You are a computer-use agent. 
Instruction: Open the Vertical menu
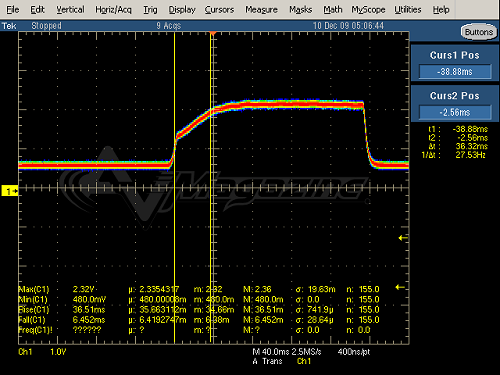point(70,10)
